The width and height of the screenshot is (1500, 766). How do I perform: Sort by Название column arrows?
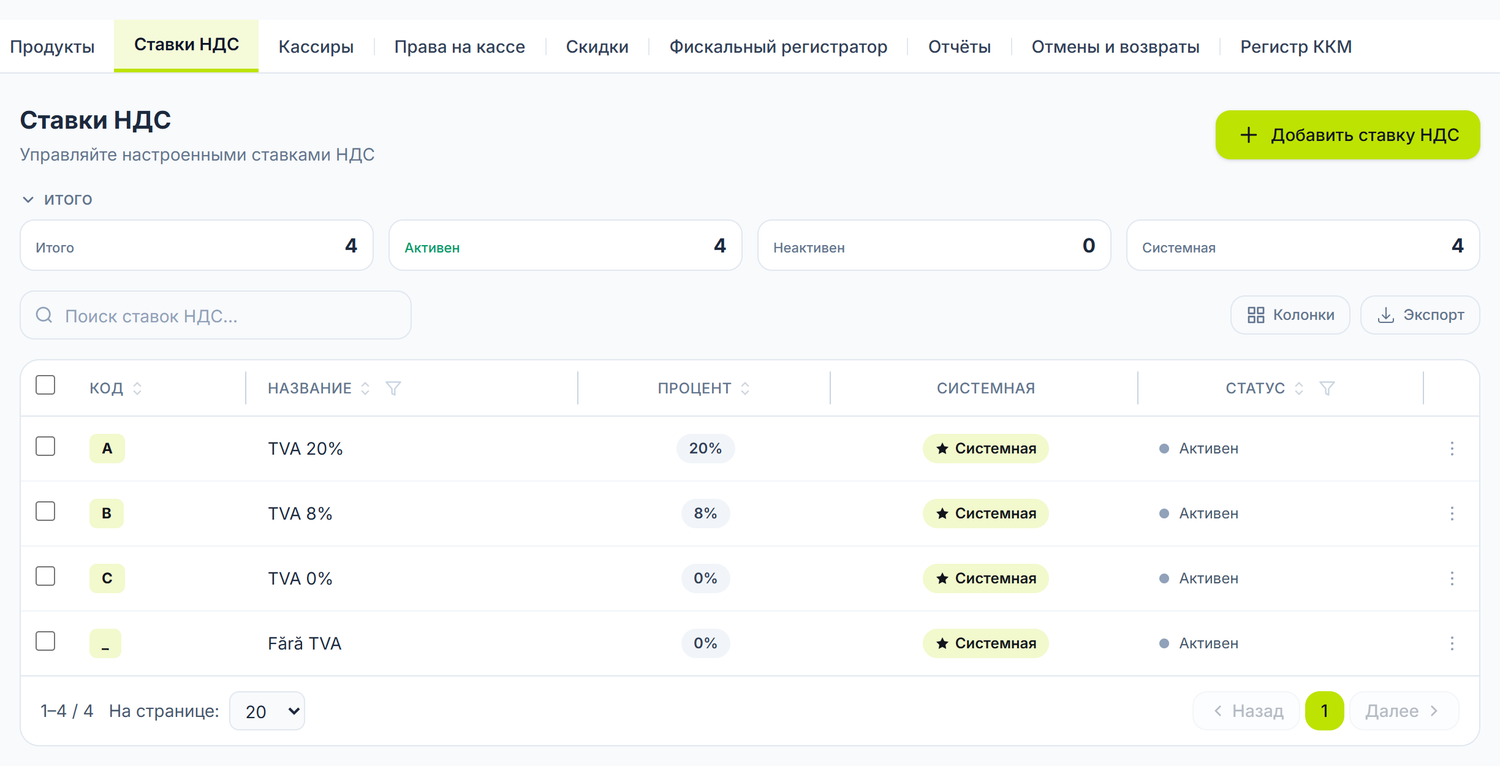click(365, 388)
